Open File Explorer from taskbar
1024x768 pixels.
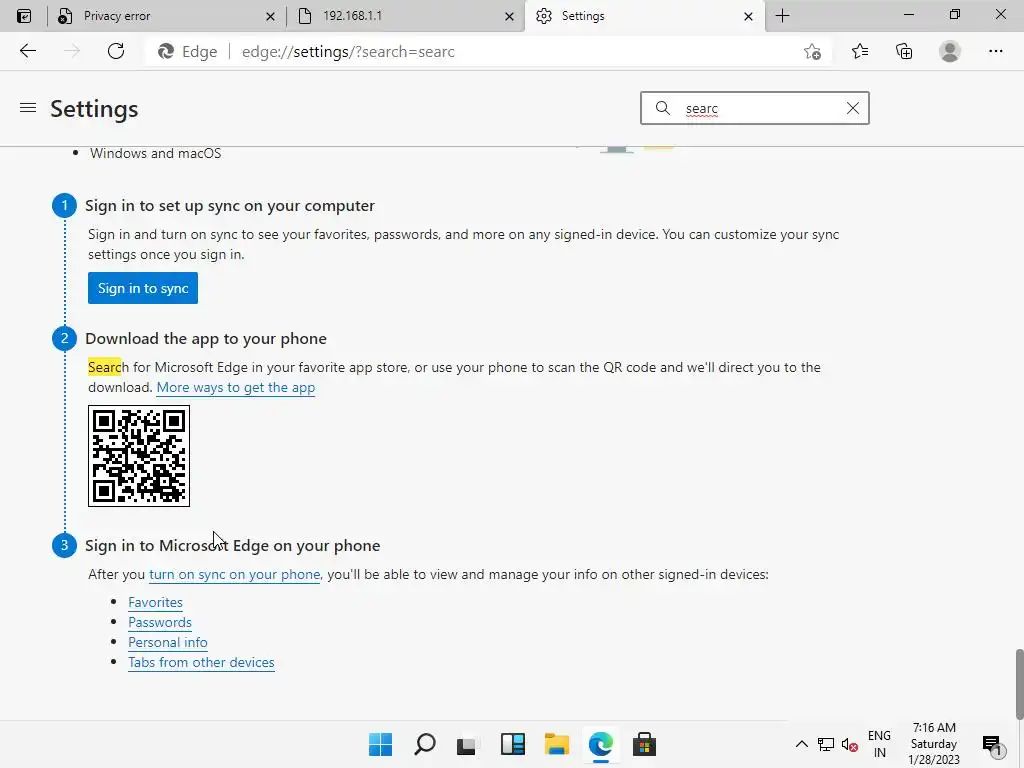click(x=556, y=744)
